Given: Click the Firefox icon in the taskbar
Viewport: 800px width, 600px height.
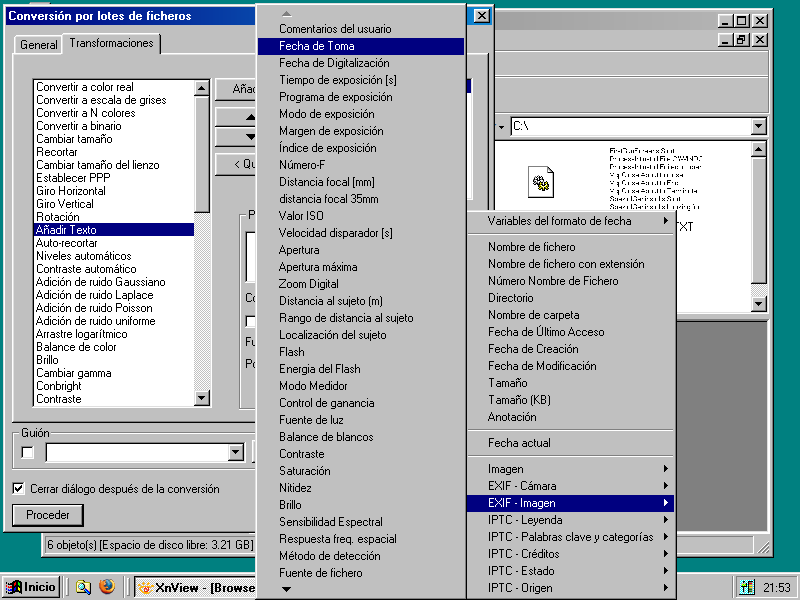Looking at the screenshot, I should tap(107, 587).
